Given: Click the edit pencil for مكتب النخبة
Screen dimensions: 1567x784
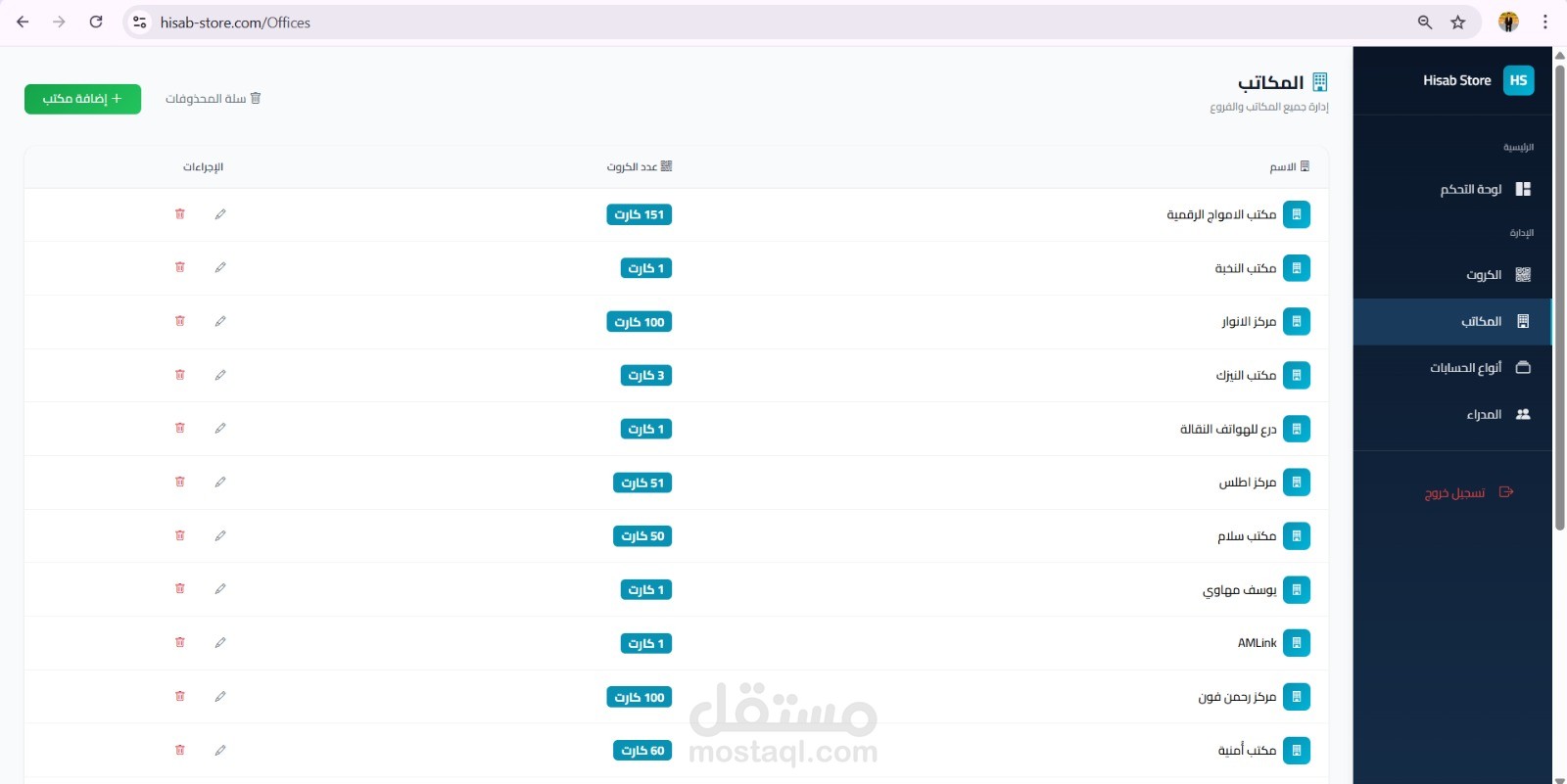Looking at the screenshot, I should point(220,267).
